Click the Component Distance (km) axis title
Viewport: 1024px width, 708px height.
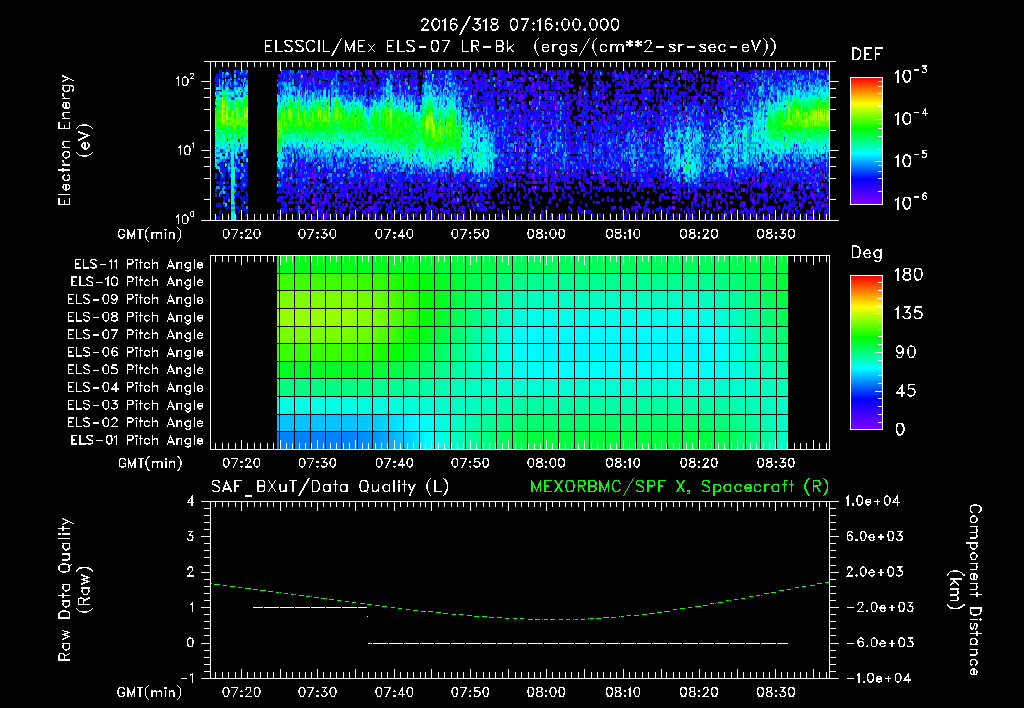pyautogui.click(x=965, y=590)
